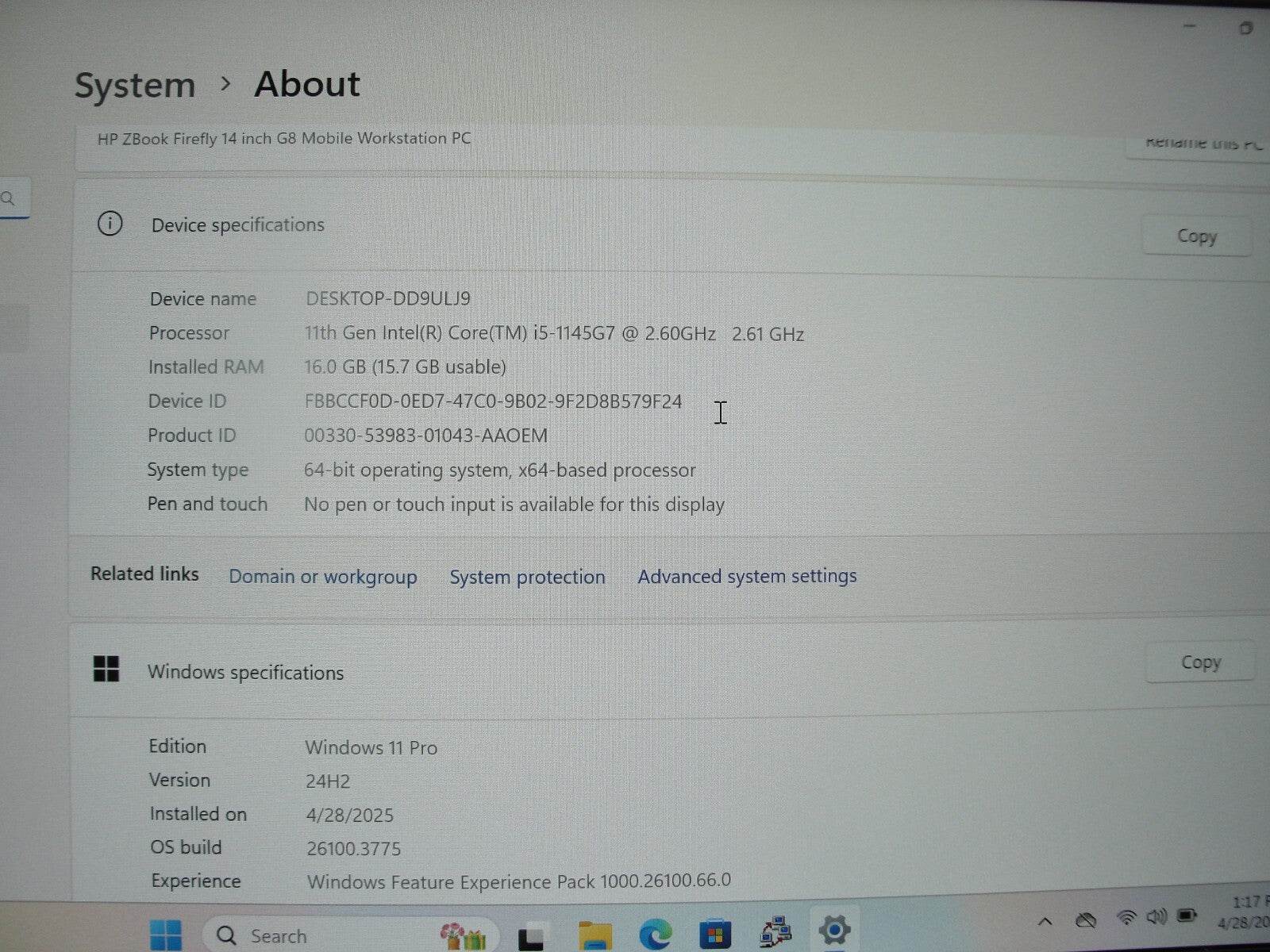Open the Settings gear on the taskbar

pyautogui.click(x=832, y=928)
